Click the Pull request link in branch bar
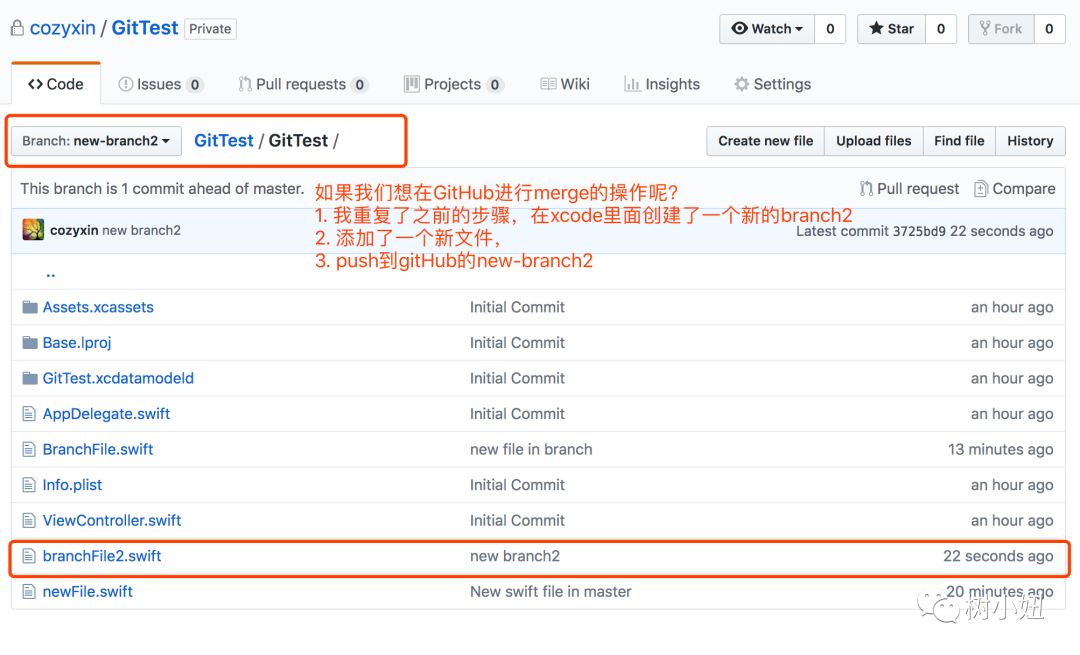Viewport: 1080px width, 655px height. (909, 189)
